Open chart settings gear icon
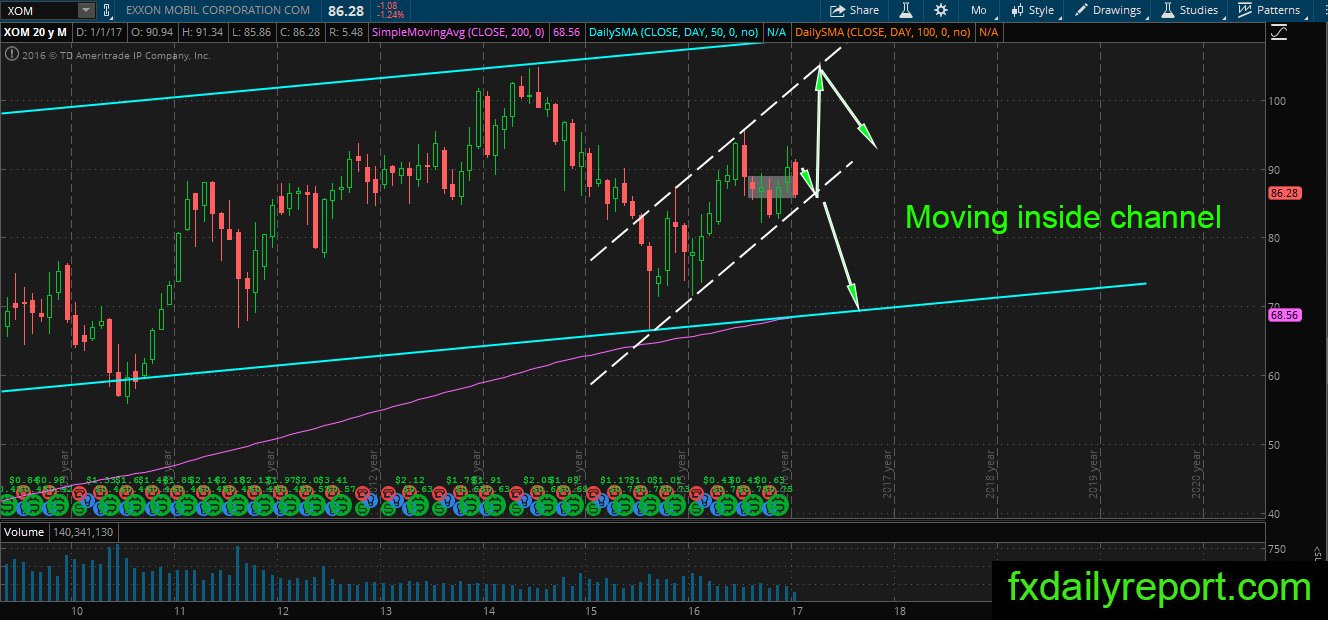Screen dimensions: 1328x620 tap(941, 10)
